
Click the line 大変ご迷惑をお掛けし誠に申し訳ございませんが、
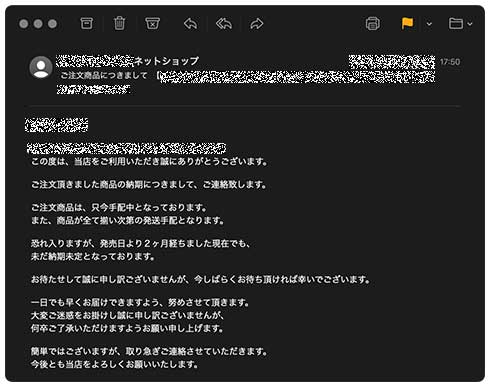pos(128,315)
